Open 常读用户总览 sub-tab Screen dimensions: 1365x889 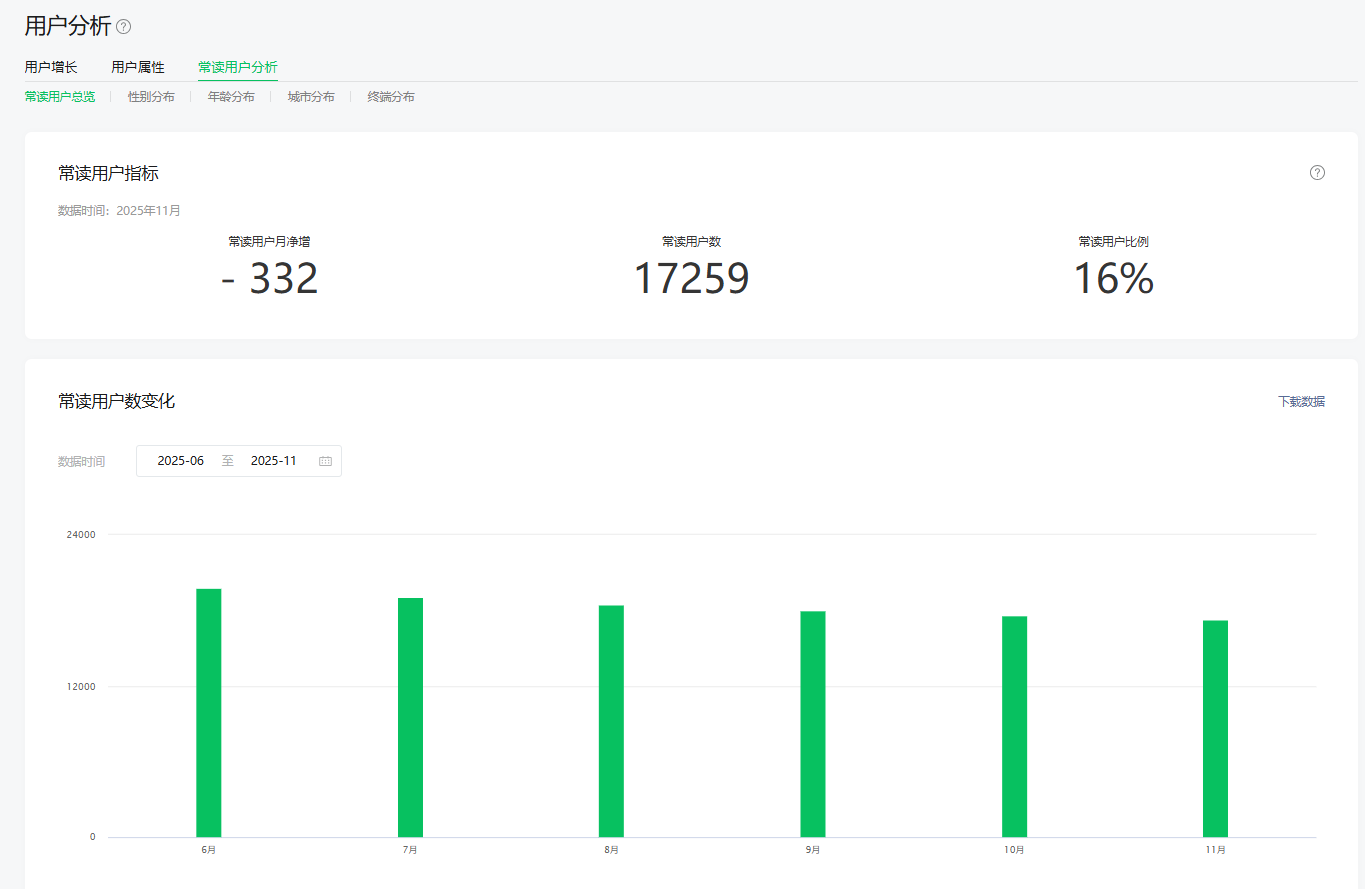tap(60, 97)
